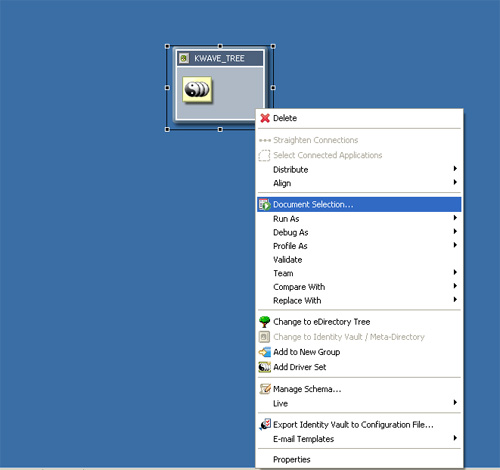Click the Select Connected Applications dashed-box icon
Image resolution: width=500 pixels, height=470 pixels.
click(x=264, y=155)
